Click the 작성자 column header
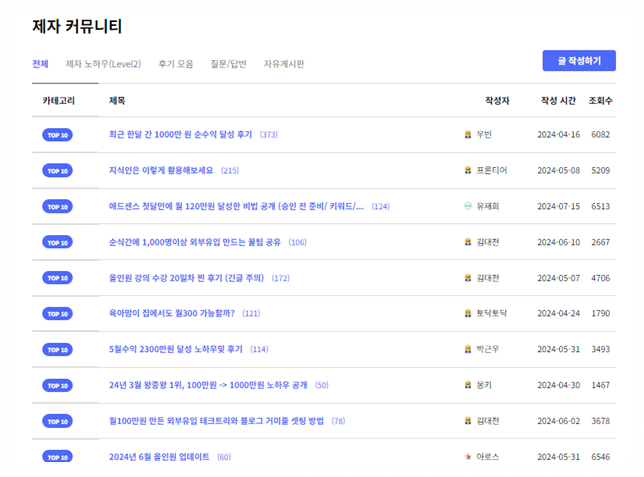This screenshot has height=477, width=644. [x=497, y=101]
